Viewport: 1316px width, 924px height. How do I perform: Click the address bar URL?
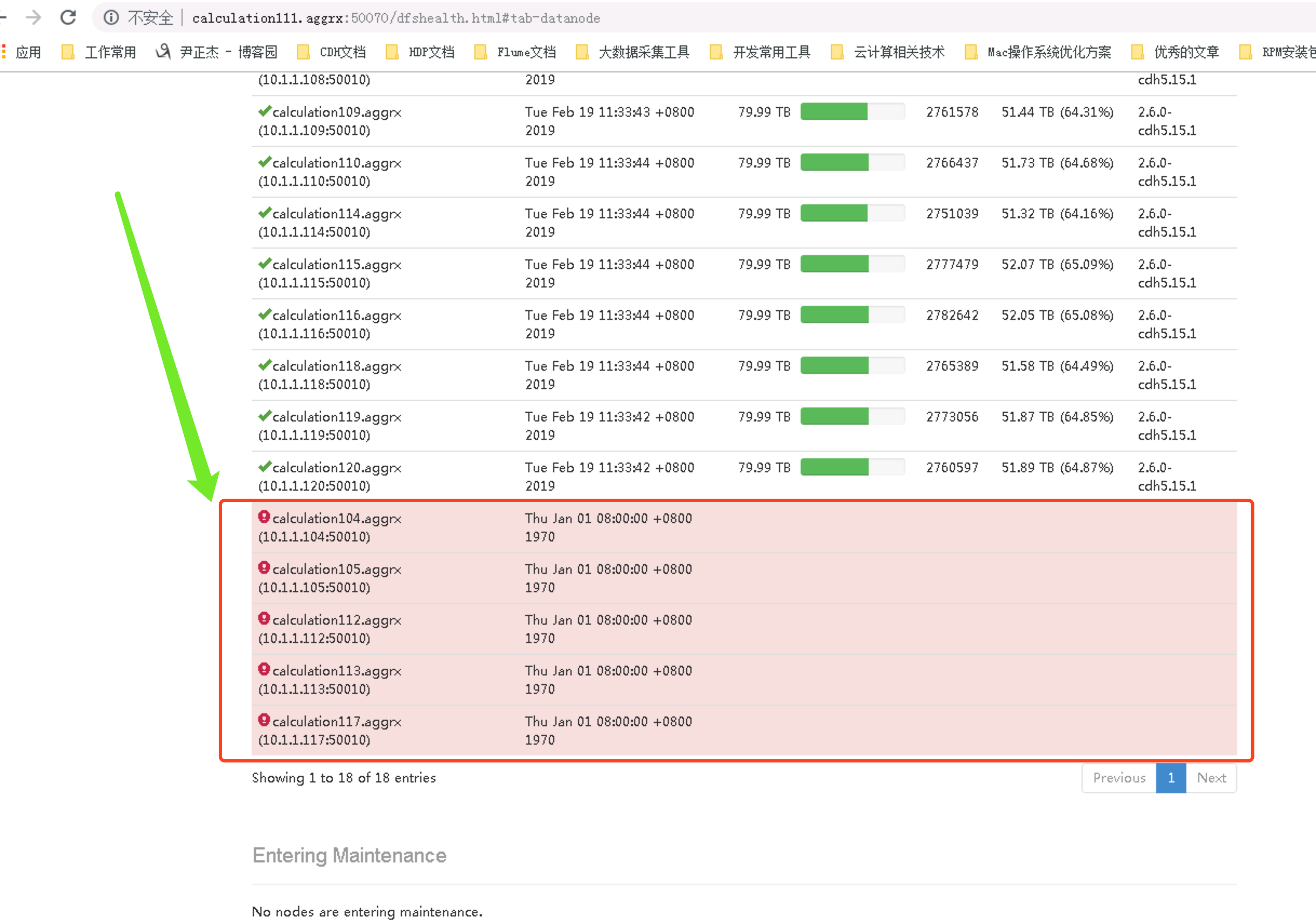click(396, 18)
